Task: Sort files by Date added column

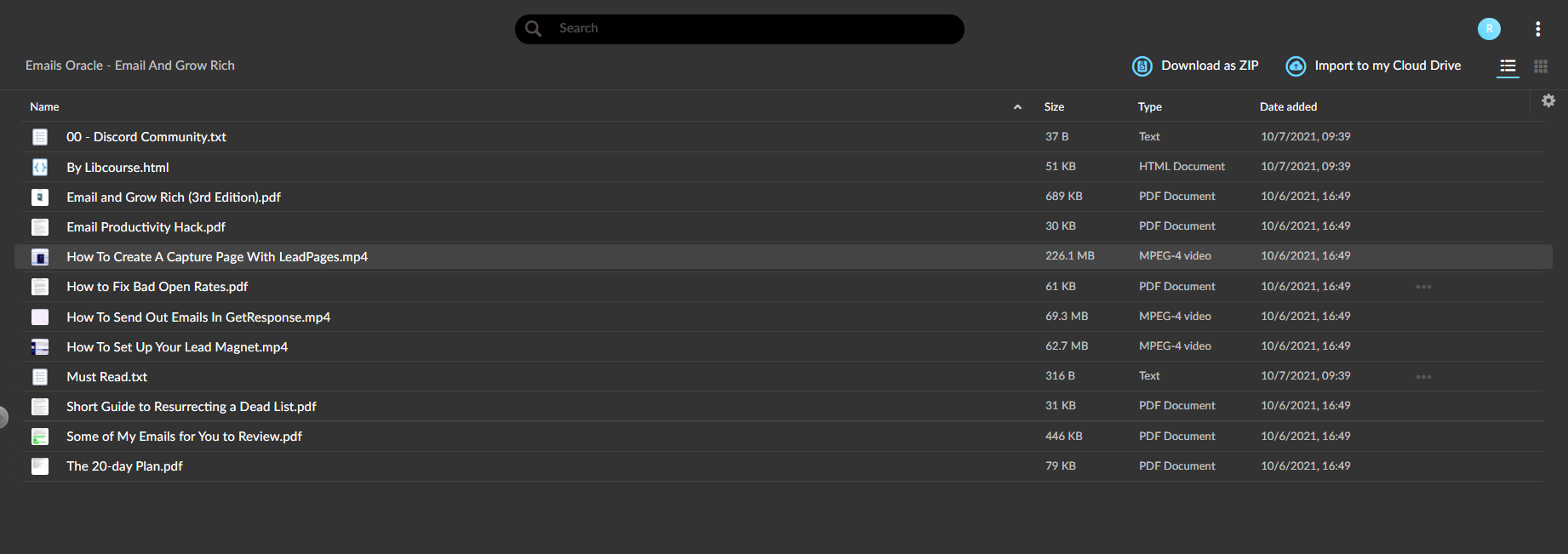Action: [x=1288, y=107]
